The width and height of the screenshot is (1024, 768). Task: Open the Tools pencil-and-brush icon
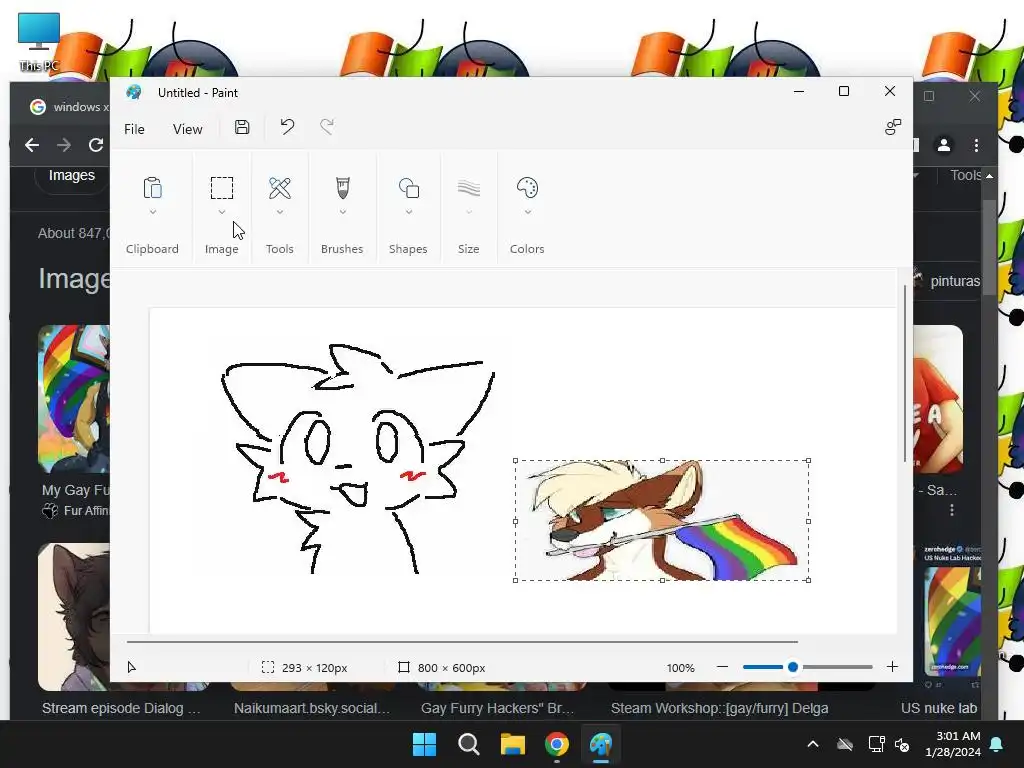tap(280, 188)
